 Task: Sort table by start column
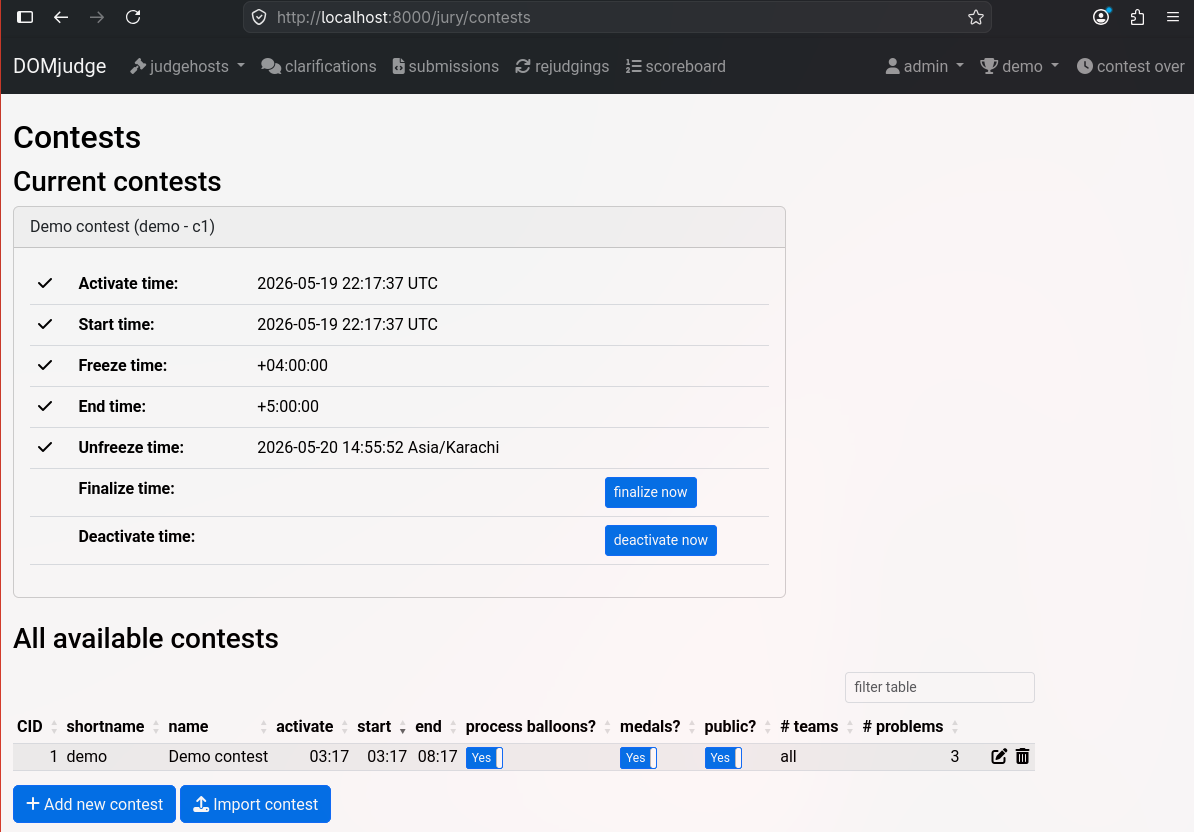[x=381, y=726]
